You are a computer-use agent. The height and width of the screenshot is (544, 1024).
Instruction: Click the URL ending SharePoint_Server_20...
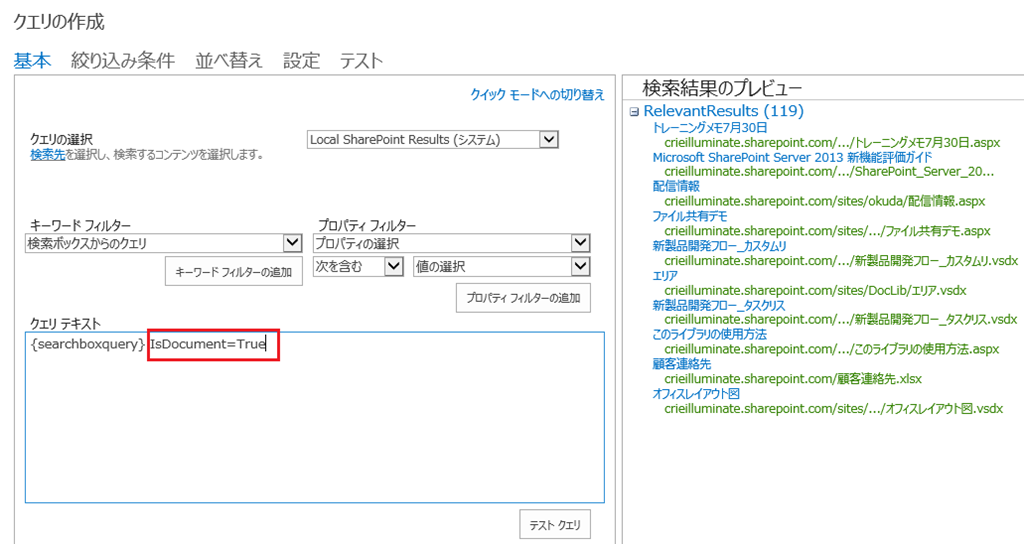[829, 172]
